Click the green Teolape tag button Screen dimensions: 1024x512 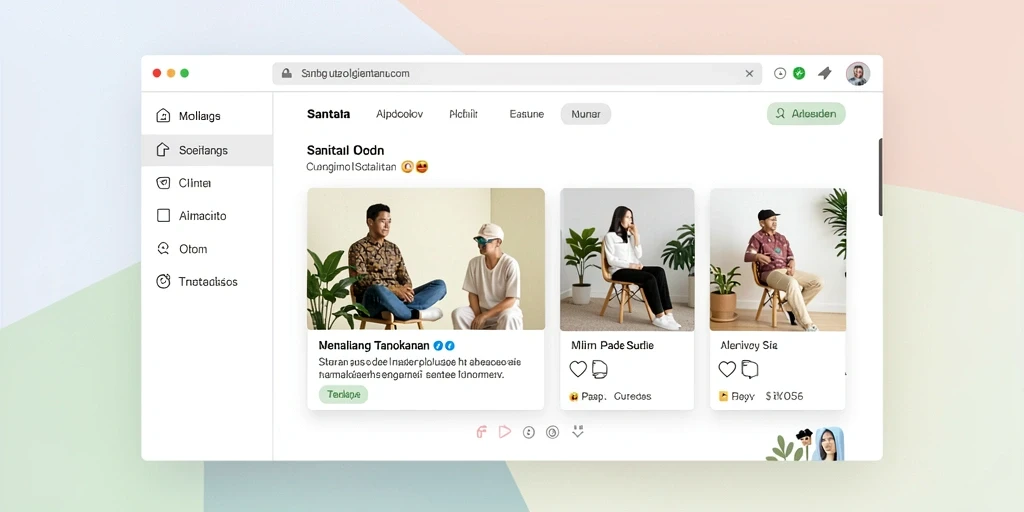tap(344, 394)
